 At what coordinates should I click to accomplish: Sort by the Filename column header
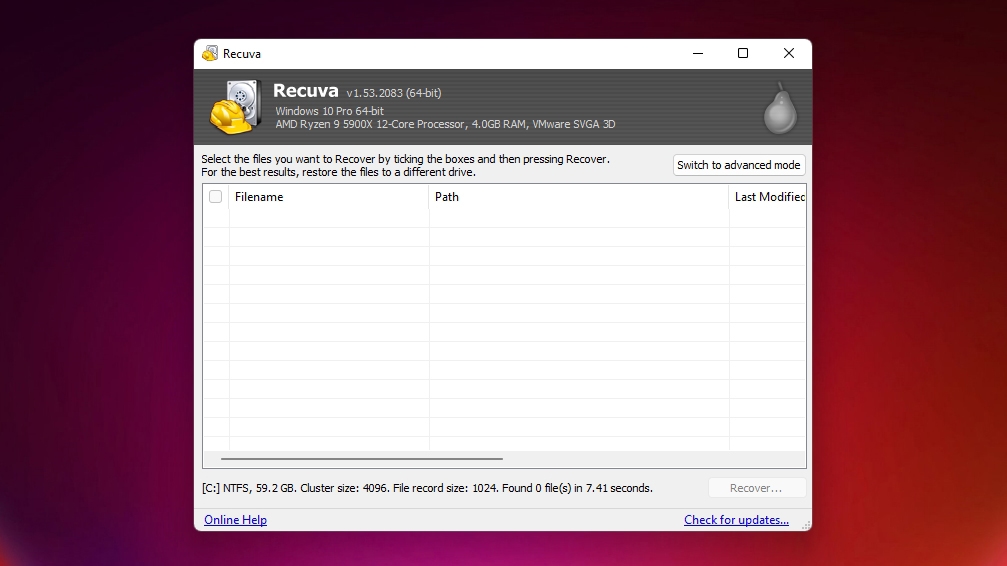tap(328, 197)
